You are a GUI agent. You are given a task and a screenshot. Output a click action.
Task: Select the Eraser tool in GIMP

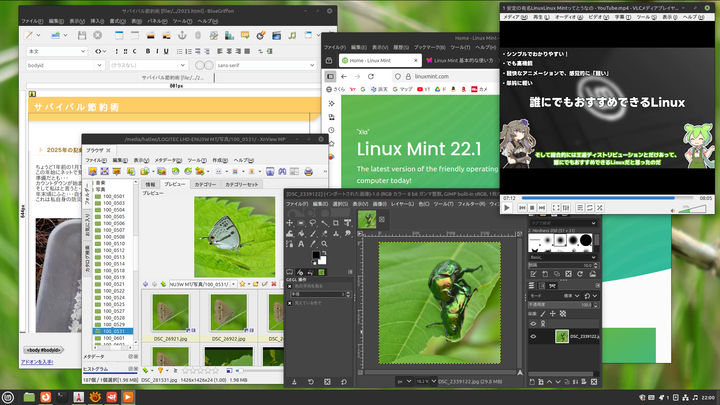[x=324, y=233]
